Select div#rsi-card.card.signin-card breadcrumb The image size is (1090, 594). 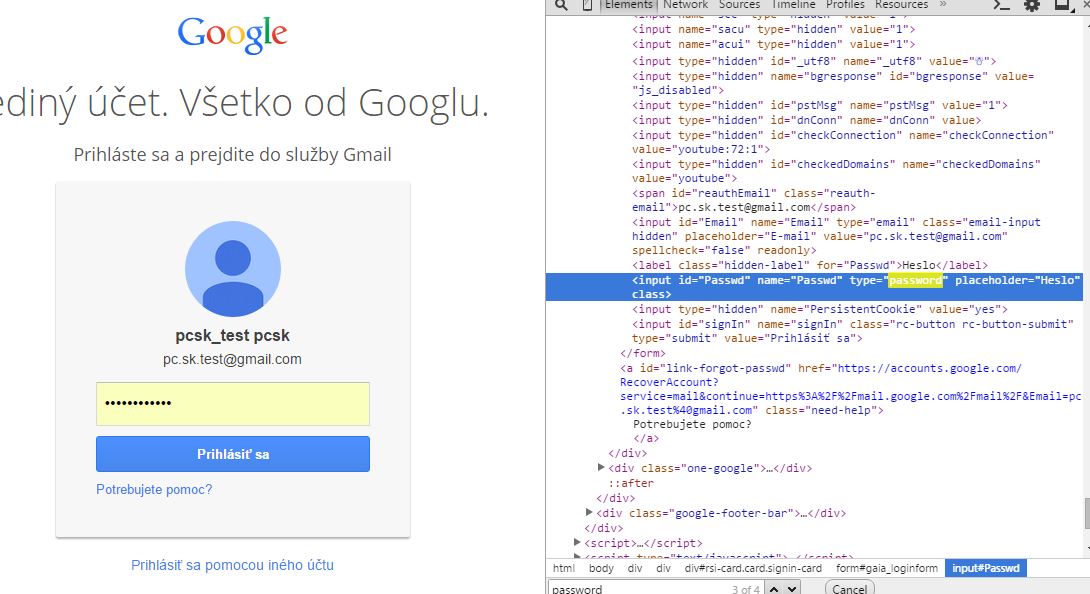(753, 568)
